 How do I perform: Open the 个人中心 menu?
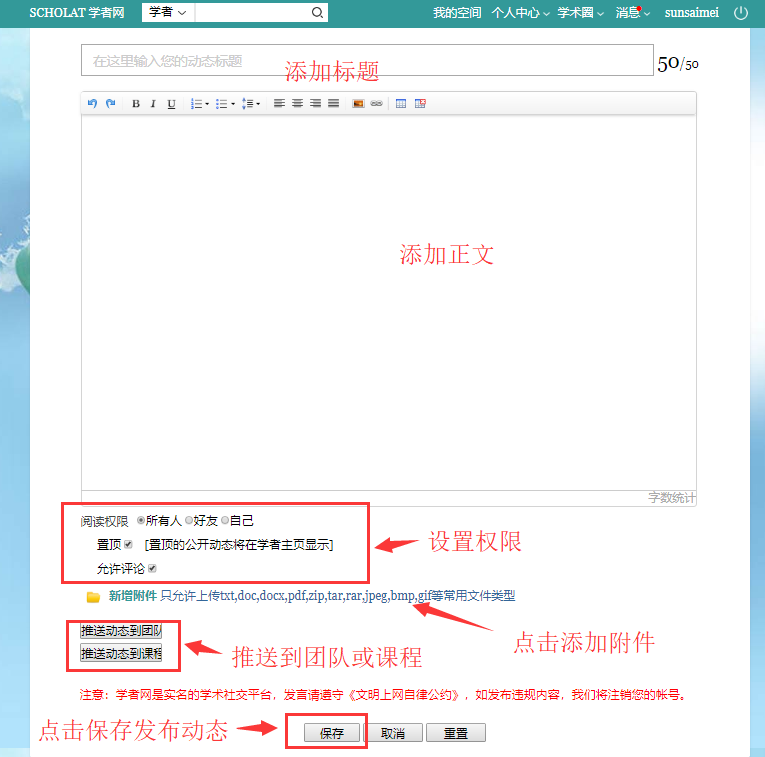(x=519, y=13)
